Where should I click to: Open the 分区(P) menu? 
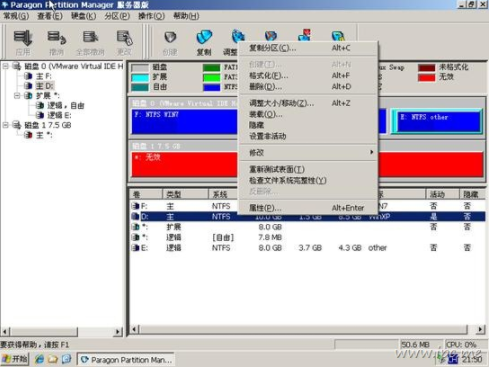click(117, 16)
